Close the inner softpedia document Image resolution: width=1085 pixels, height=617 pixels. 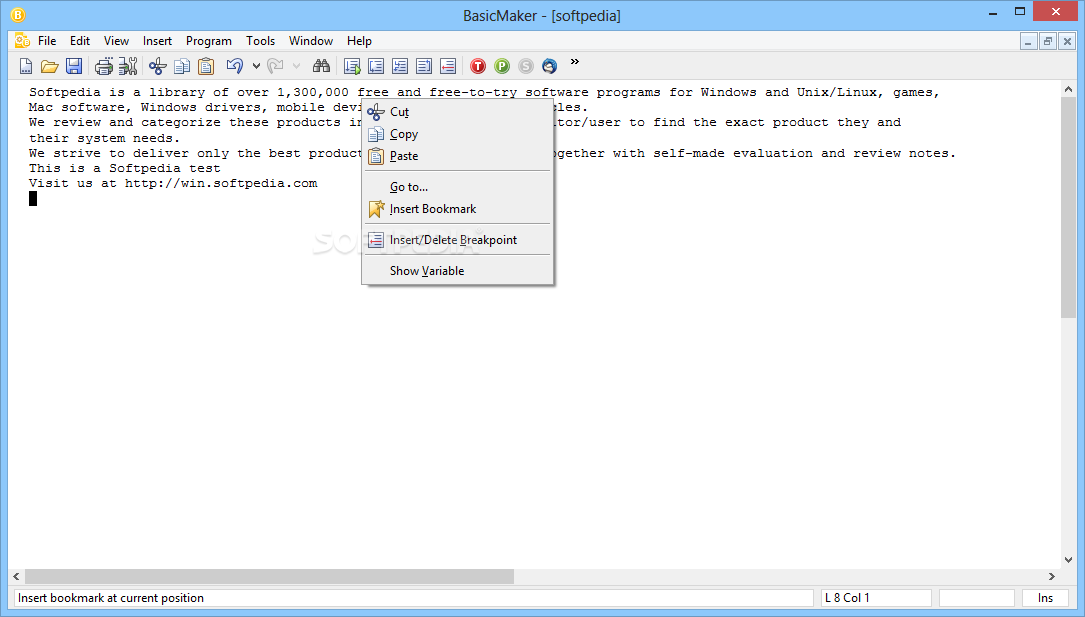click(1067, 42)
